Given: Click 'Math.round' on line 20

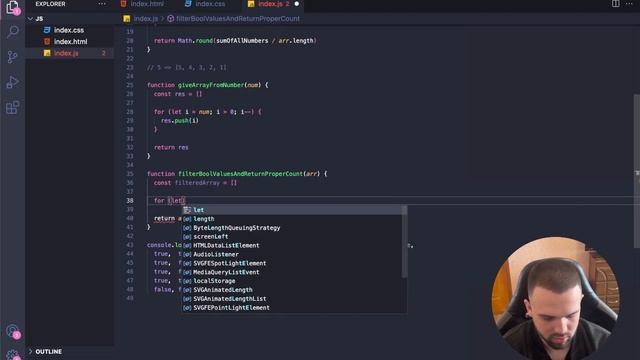Looking at the screenshot, I should click(x=195, y=41).
